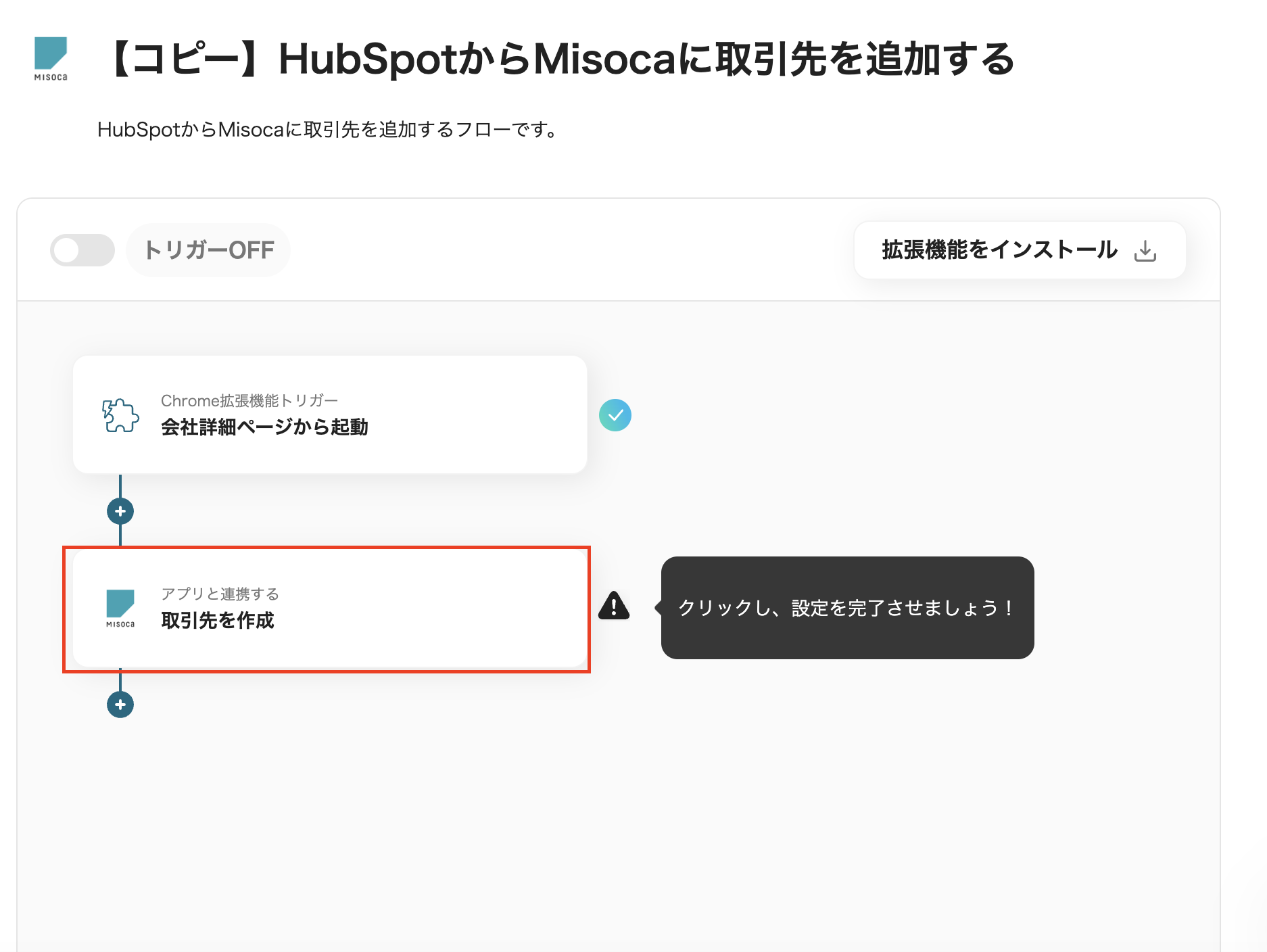Toggle the trigger ON/OFF switch
This screenshot has height=952, width=1267.
pos(82,250)
